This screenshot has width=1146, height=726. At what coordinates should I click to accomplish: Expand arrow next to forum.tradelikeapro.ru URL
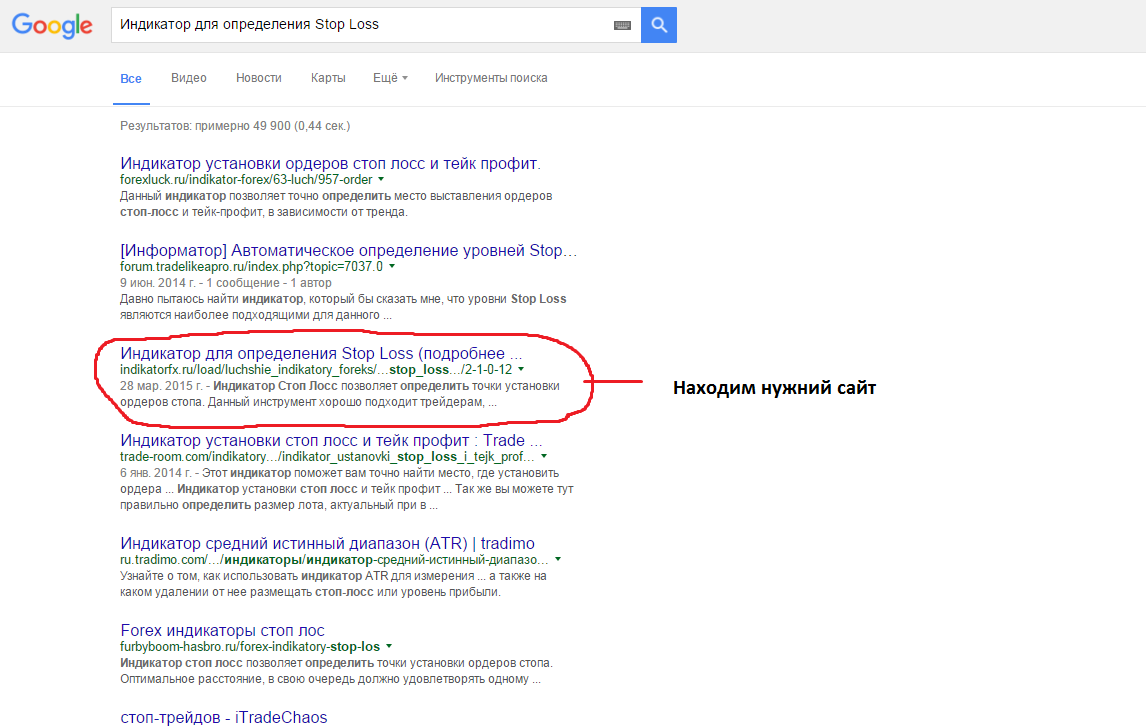click(392, 266)
